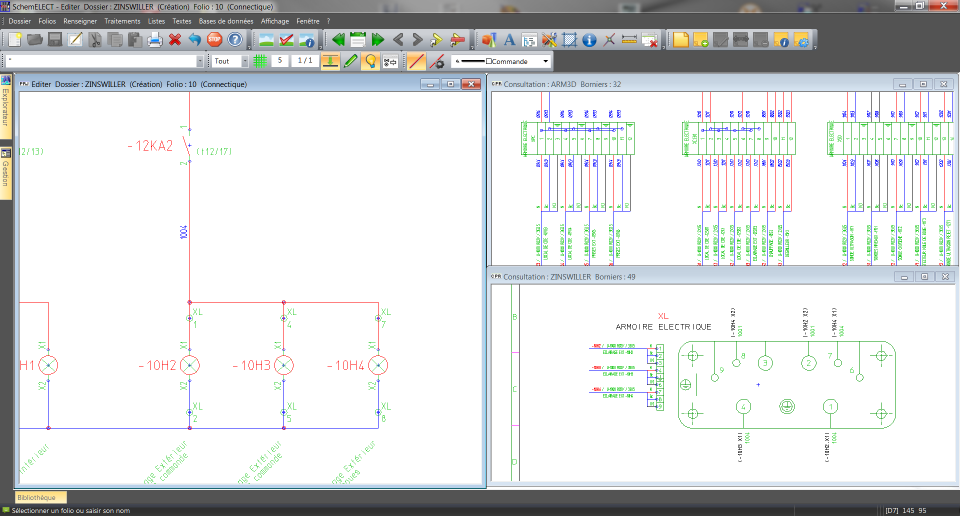Click the save floppy disk icon
The width and height of the screenshot is (960, 516).
pos(55,40)
